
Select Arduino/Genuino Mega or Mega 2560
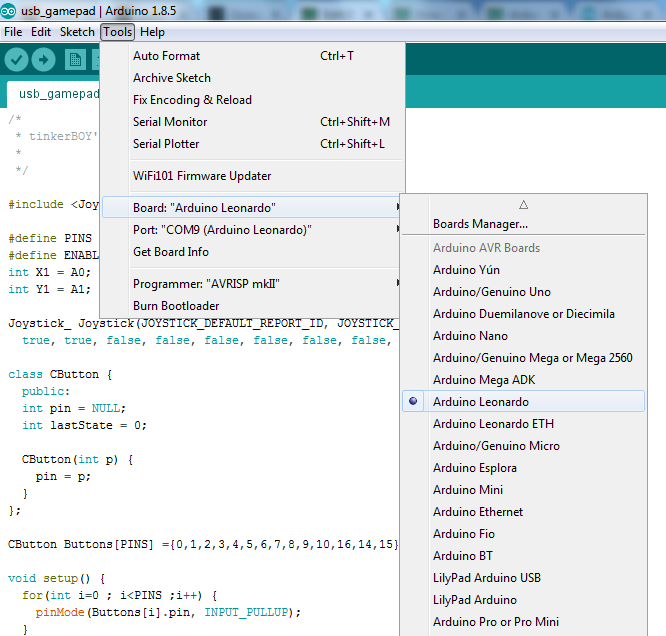coord(523,358)
